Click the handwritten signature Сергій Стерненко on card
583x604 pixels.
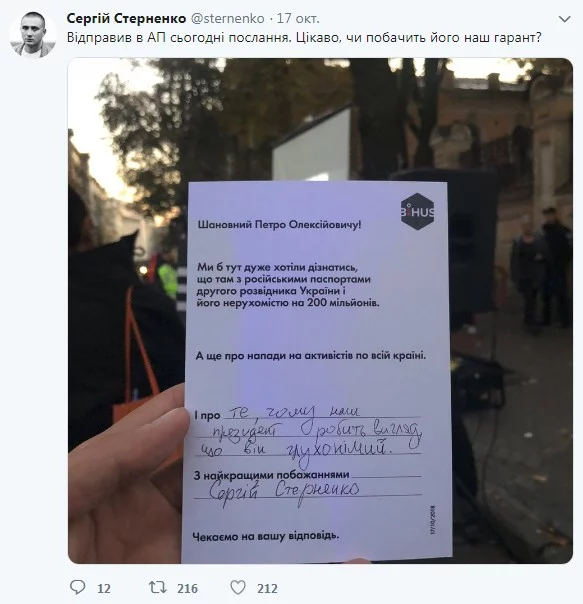(x=284, y=492)
